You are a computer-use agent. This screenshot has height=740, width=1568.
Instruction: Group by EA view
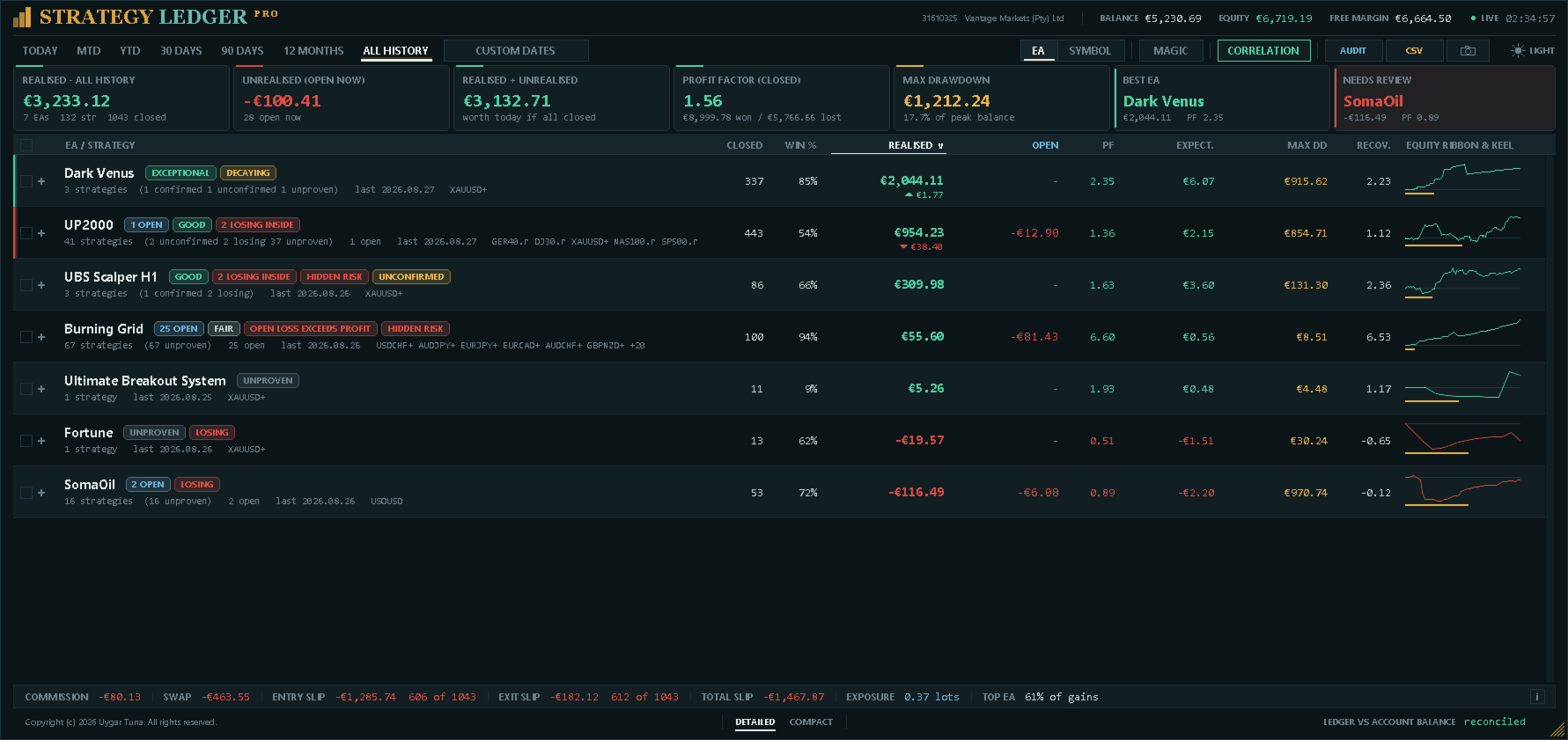point(1039,51)
